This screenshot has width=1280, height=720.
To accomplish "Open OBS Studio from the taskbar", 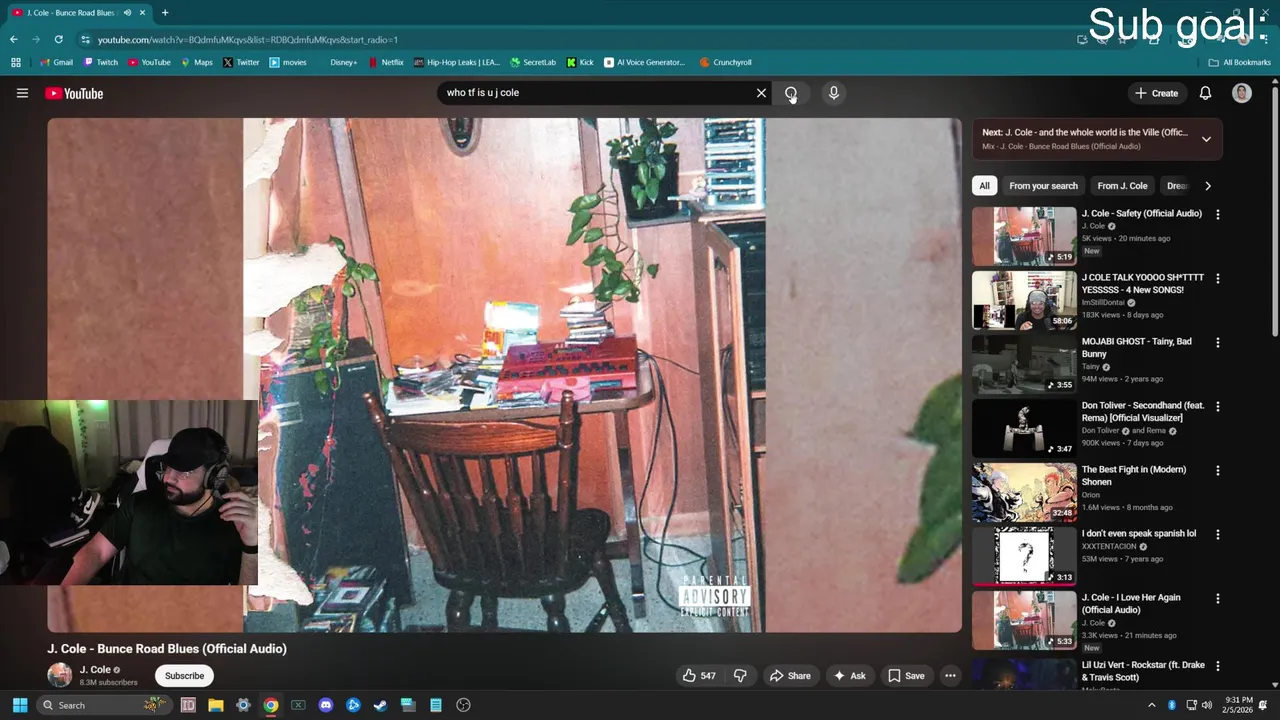I will point(463,705).
